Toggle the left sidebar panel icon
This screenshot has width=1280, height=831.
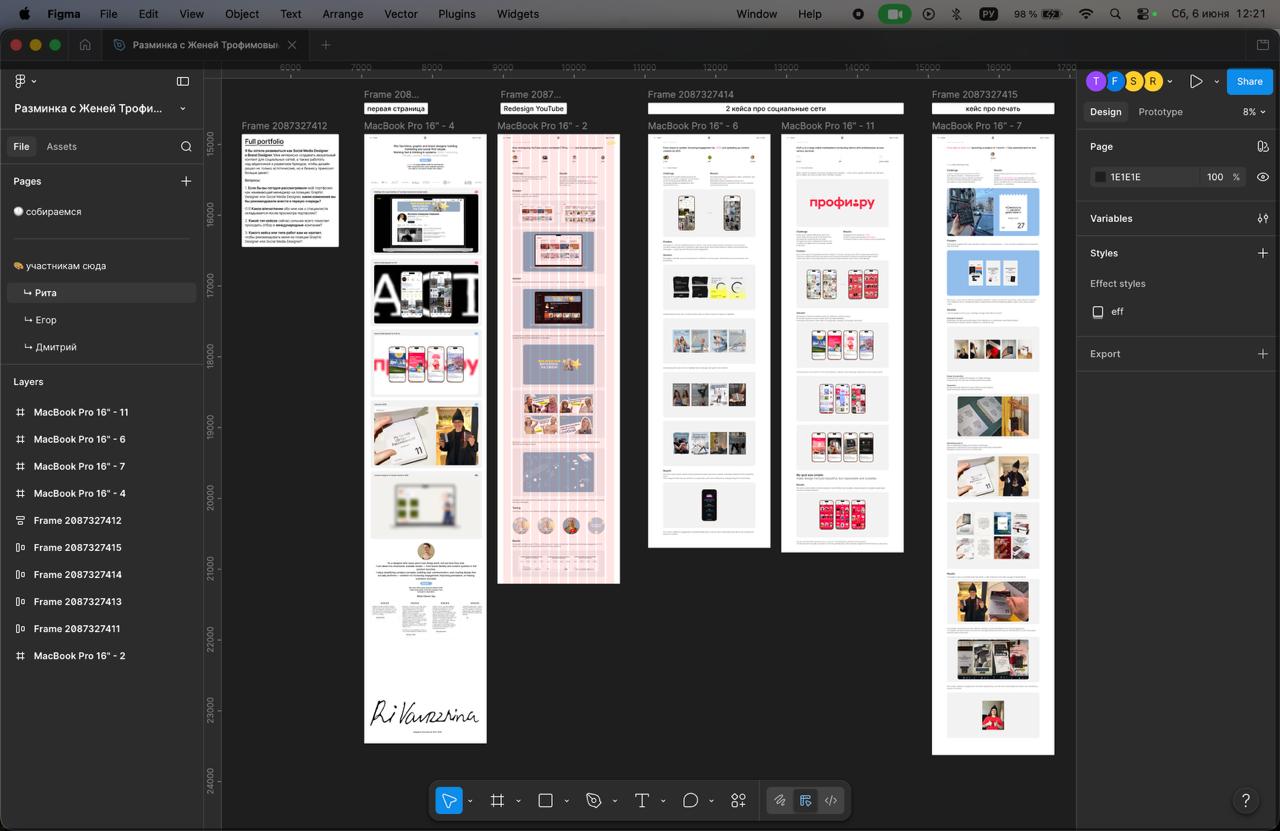(183, 81)
